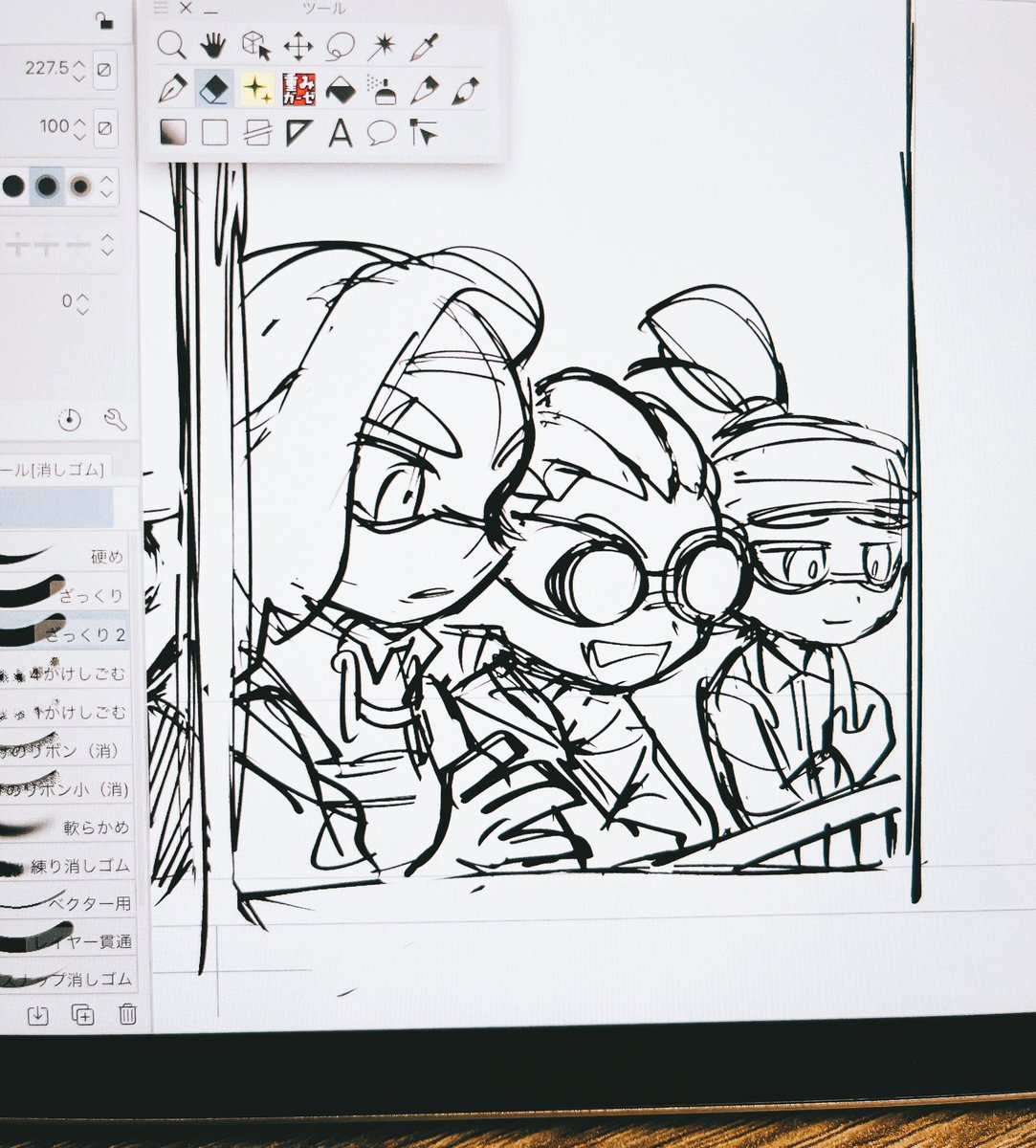Select the Airbrush spray tool

pos(382,90)
